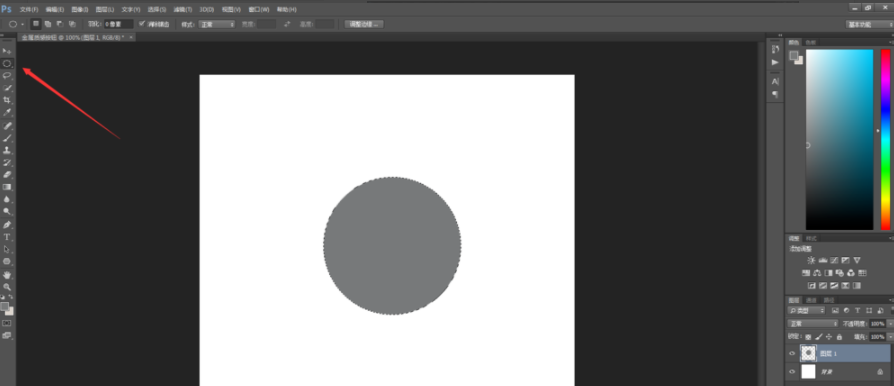Image resolution: width=894 pixels, height=386 pixels.
Task: Choose Intersect with Selection mode
Action: pyautogui.click(x=72, y=24)
